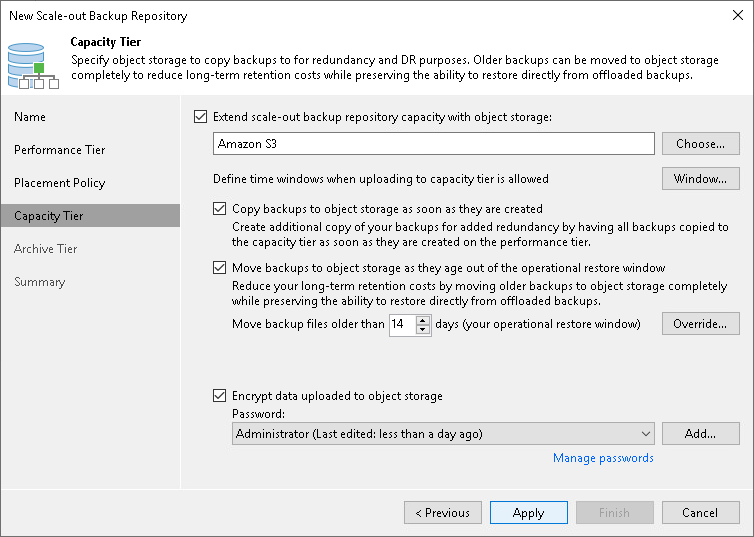The image size is (754, 537).
Task: Toggle Move backups to object storage checkbox
Action: pos(220,268)
